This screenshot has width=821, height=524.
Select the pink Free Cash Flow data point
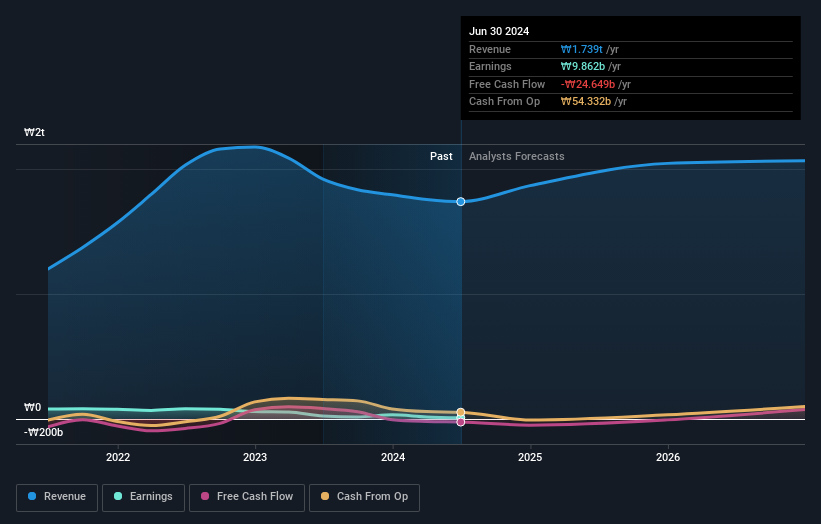pyautogui.click(x=461, y=422)
